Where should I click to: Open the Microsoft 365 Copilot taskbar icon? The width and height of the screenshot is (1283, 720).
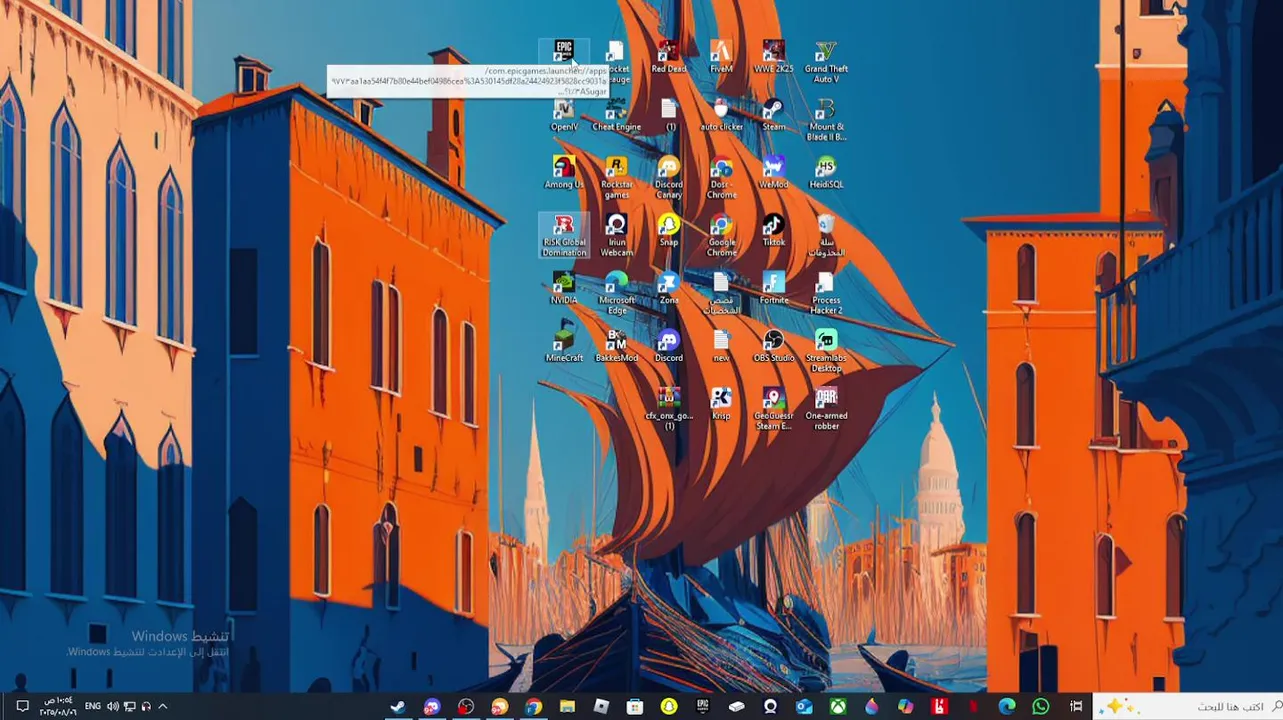pyautogui.click(x=906, y=706)
